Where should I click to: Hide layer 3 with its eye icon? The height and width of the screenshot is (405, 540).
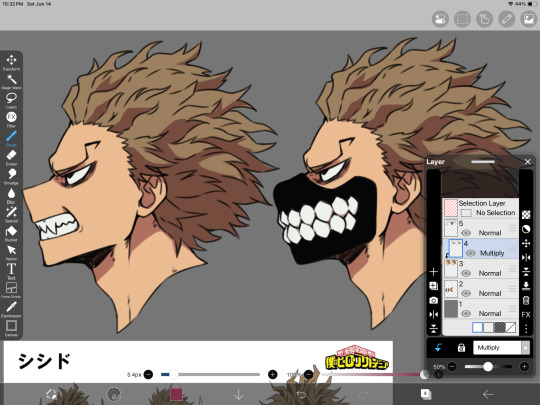coord(466,273)
